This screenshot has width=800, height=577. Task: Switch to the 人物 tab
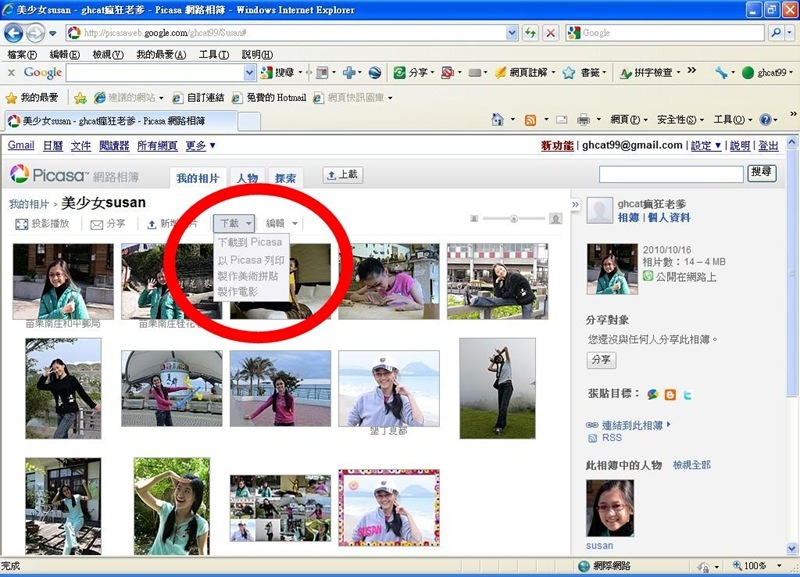246,178
